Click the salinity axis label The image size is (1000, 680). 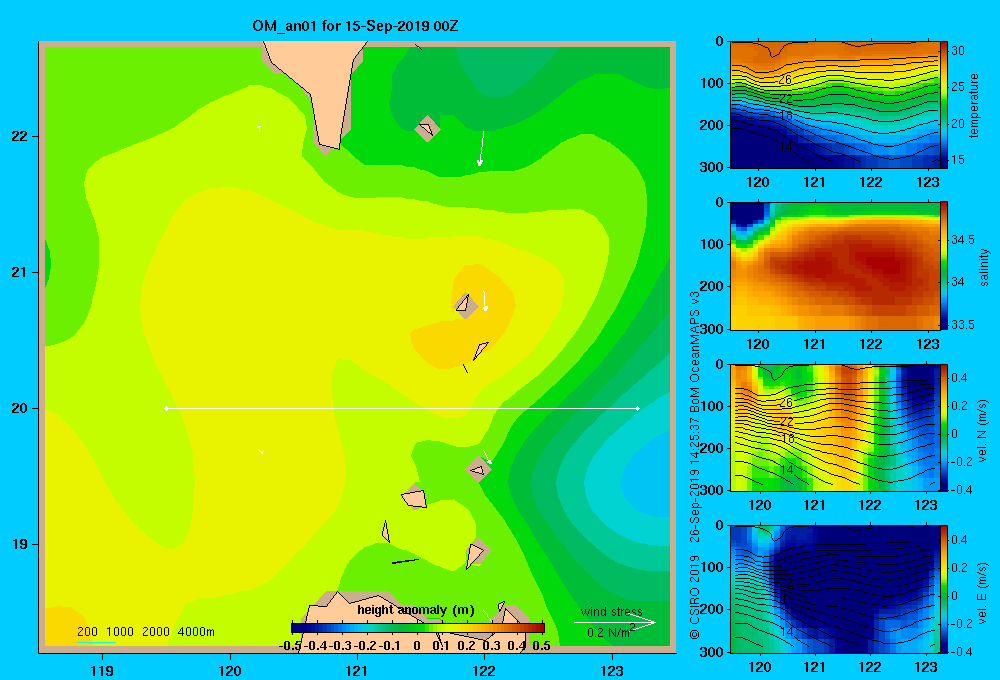pos(984,267)
